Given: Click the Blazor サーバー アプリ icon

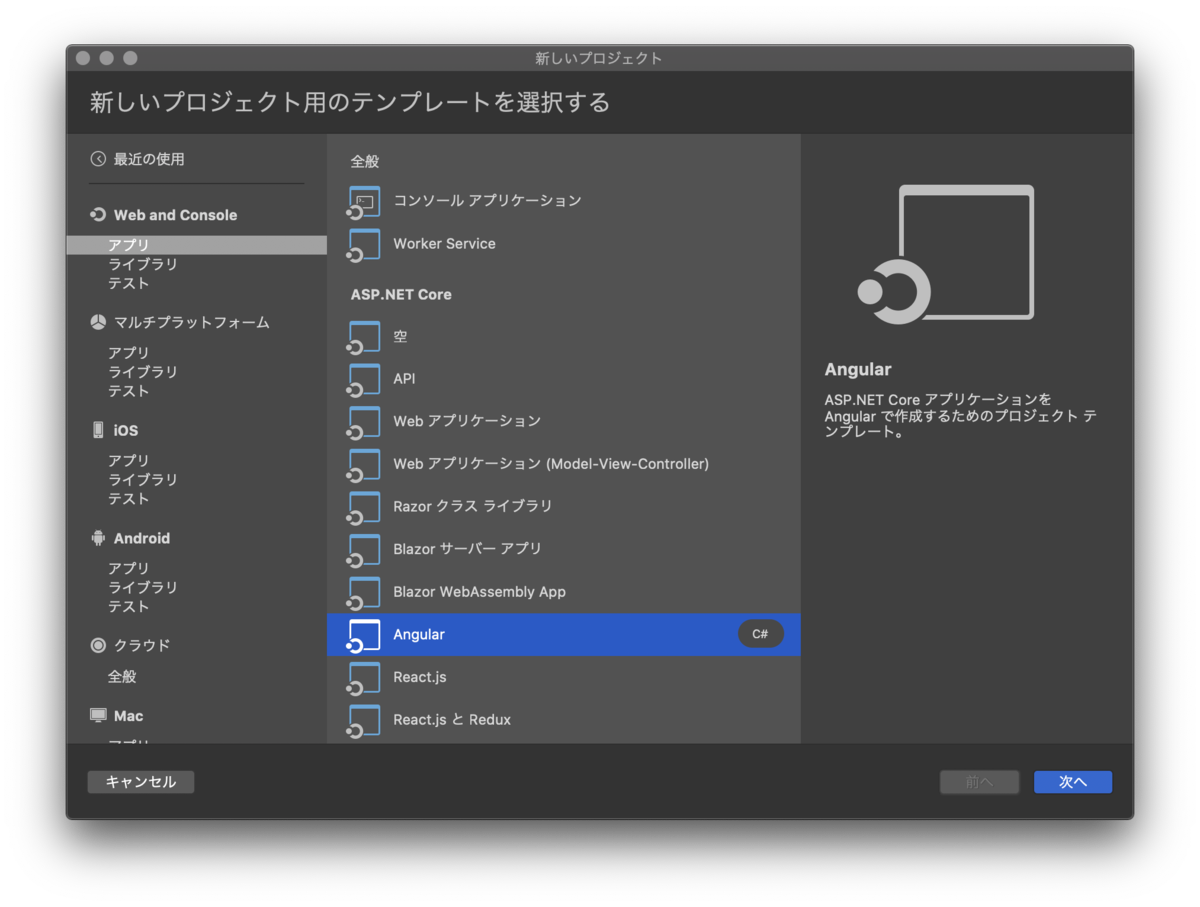Looking at the screenshot, I should [364, 550].
